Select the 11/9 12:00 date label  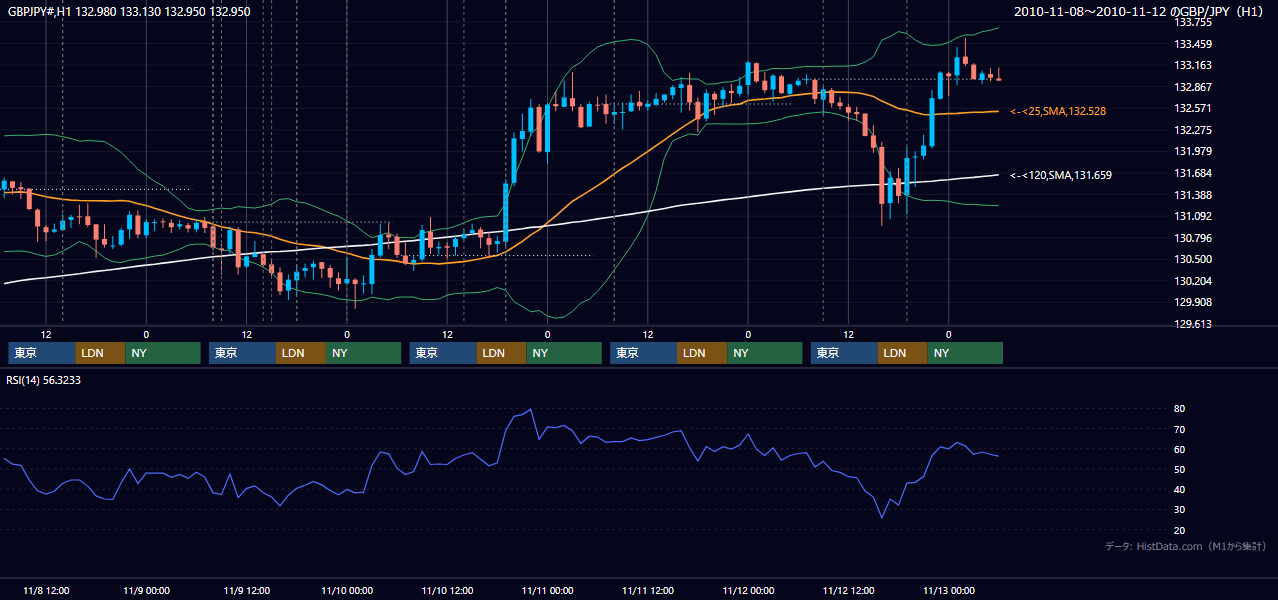[246, 590]
